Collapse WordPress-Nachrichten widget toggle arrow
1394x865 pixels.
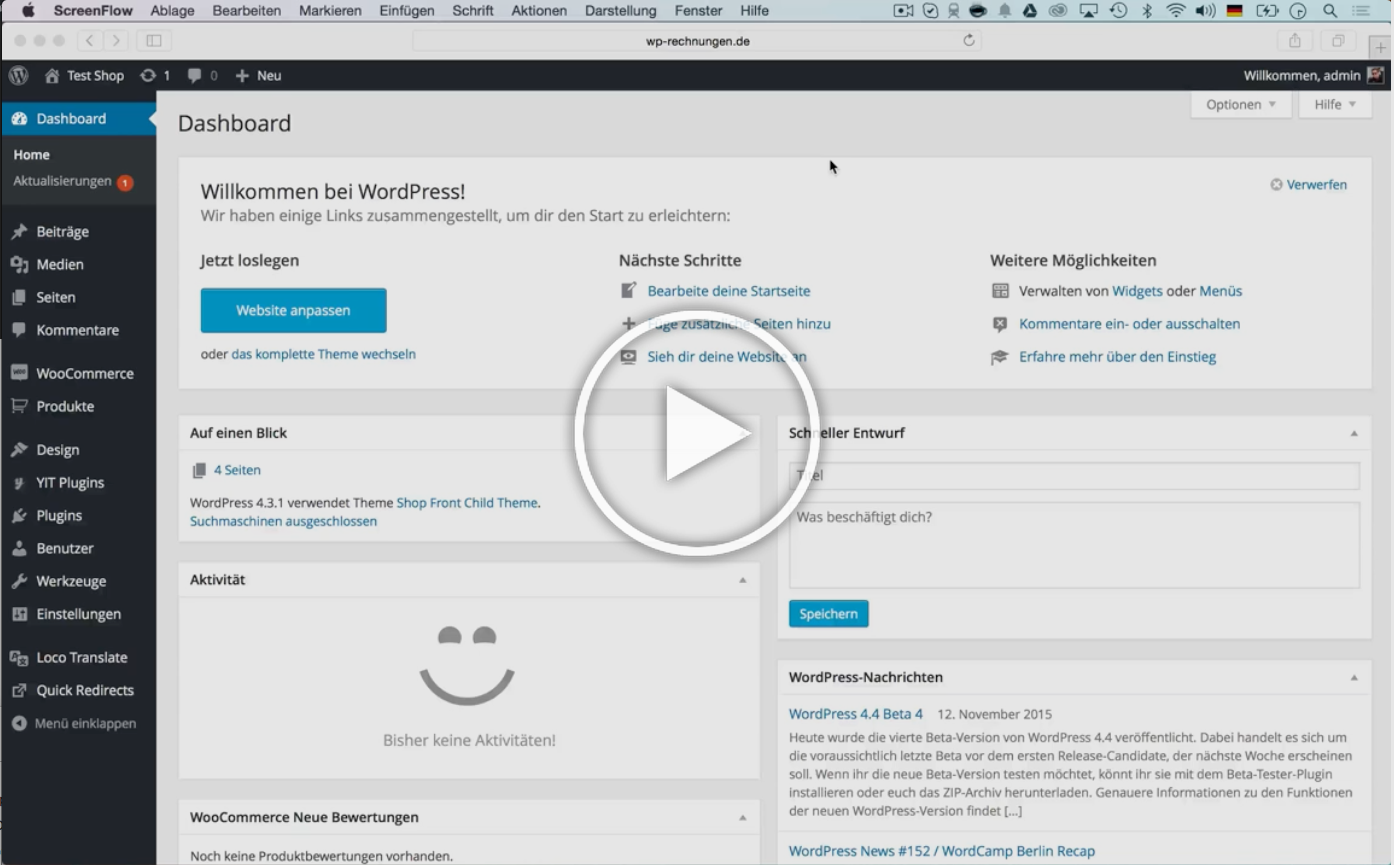(x=1354, y=677)
